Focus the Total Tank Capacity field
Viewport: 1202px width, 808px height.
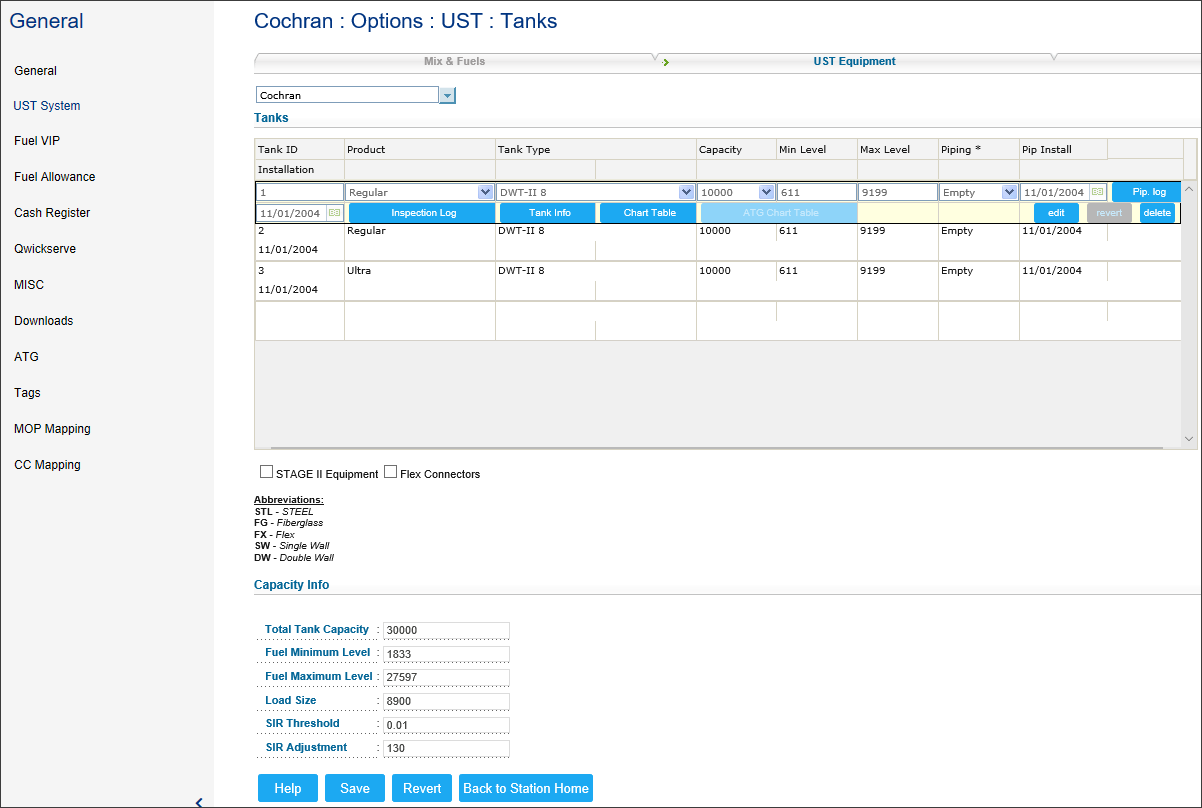446,630
